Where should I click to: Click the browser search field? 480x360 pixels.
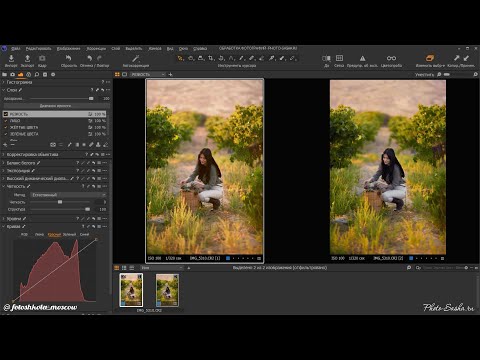click(443, 268)
